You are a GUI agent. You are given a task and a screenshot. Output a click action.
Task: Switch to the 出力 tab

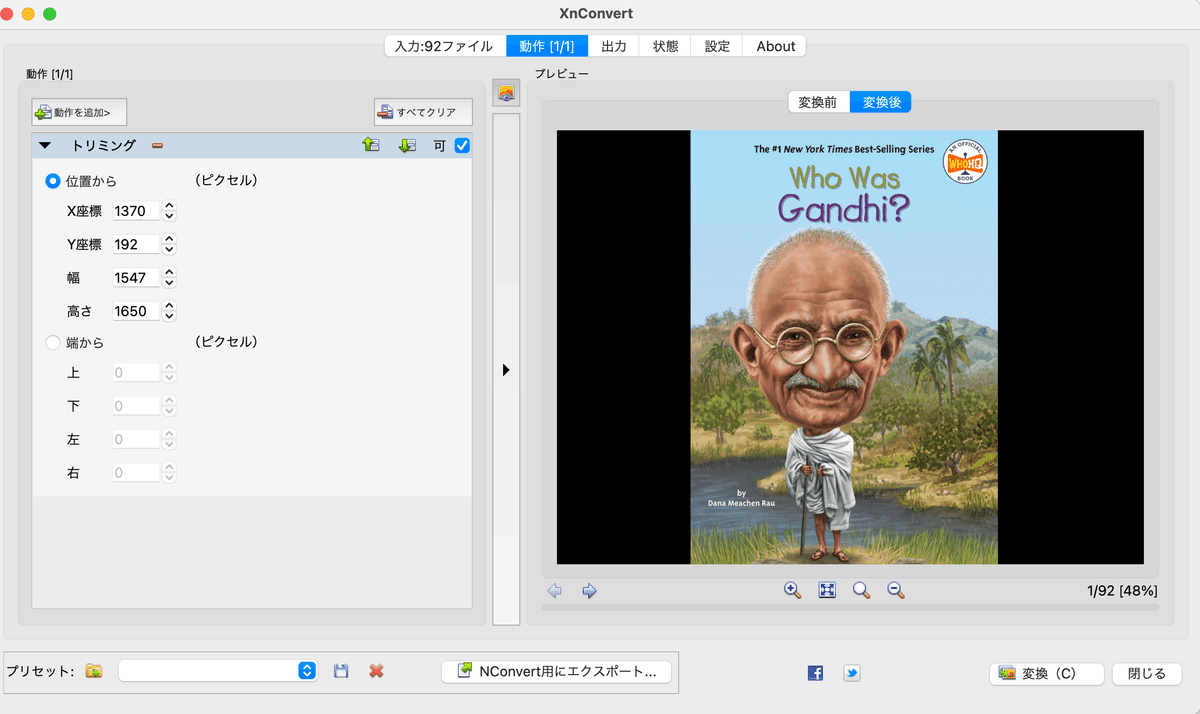coord(614,46)
